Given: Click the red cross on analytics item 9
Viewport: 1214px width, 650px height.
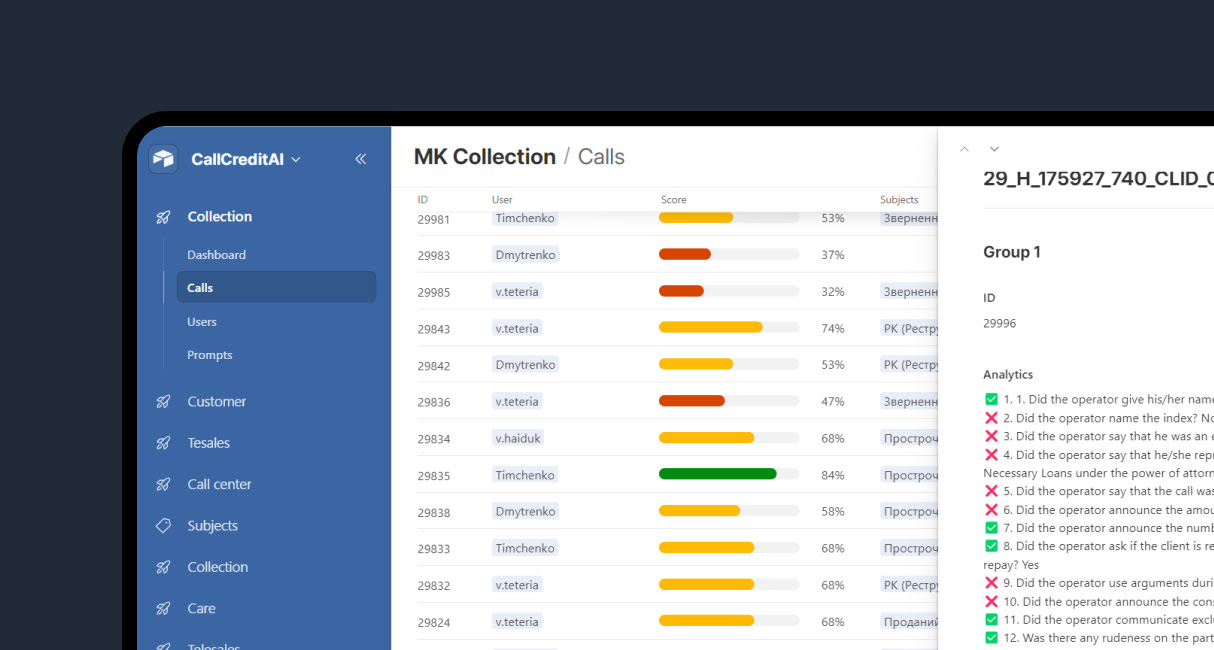Looking at the screenshot, I should [x=991, y=583].
